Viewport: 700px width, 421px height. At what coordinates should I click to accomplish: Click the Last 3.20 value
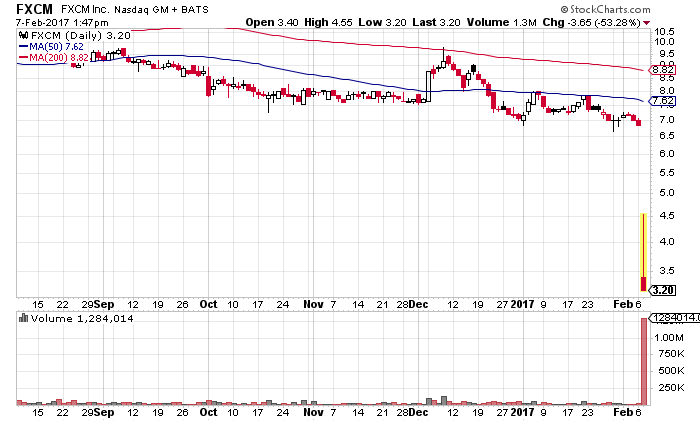tap(436, 22)
